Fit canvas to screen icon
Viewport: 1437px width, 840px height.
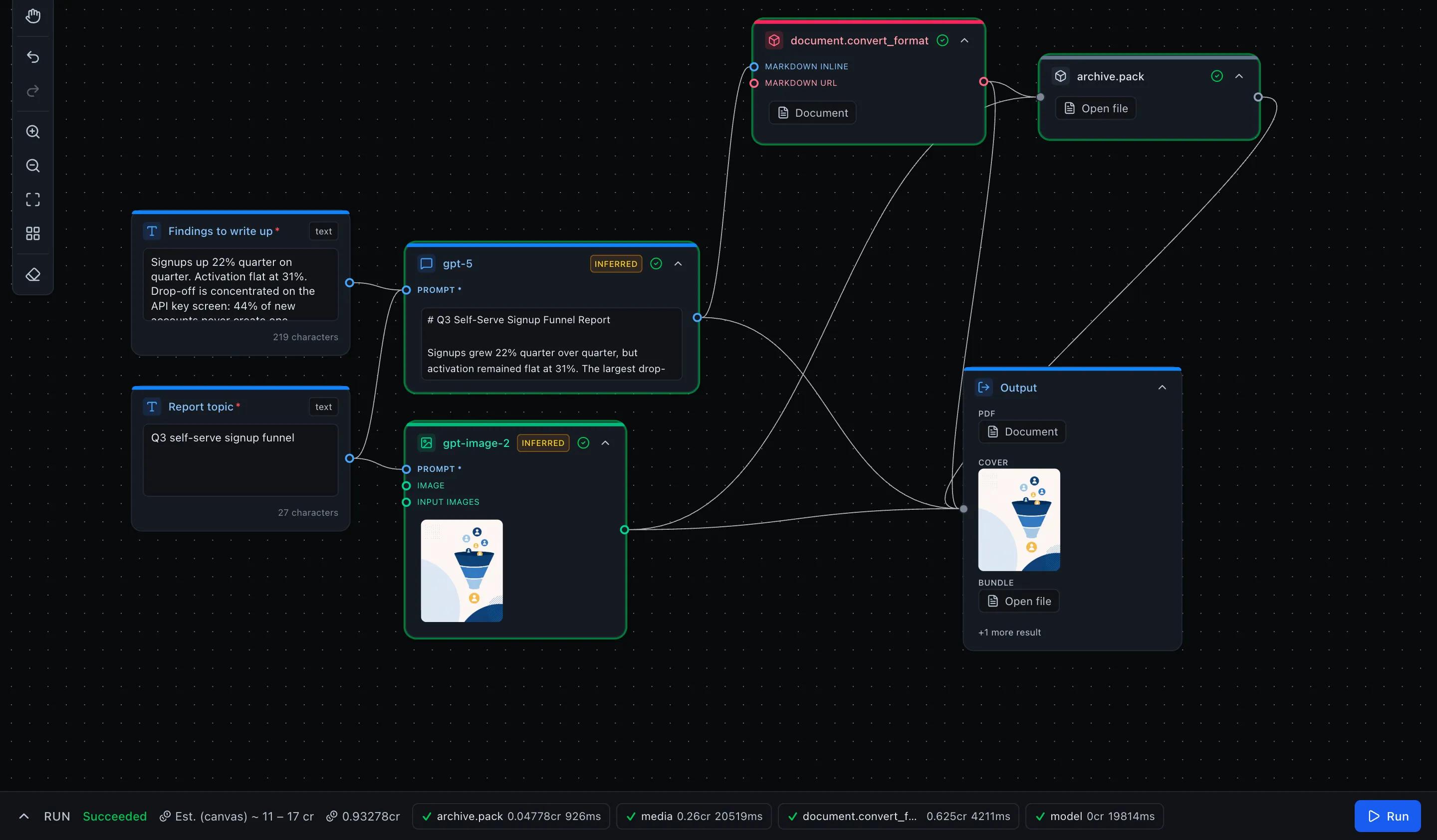point(33,200)
